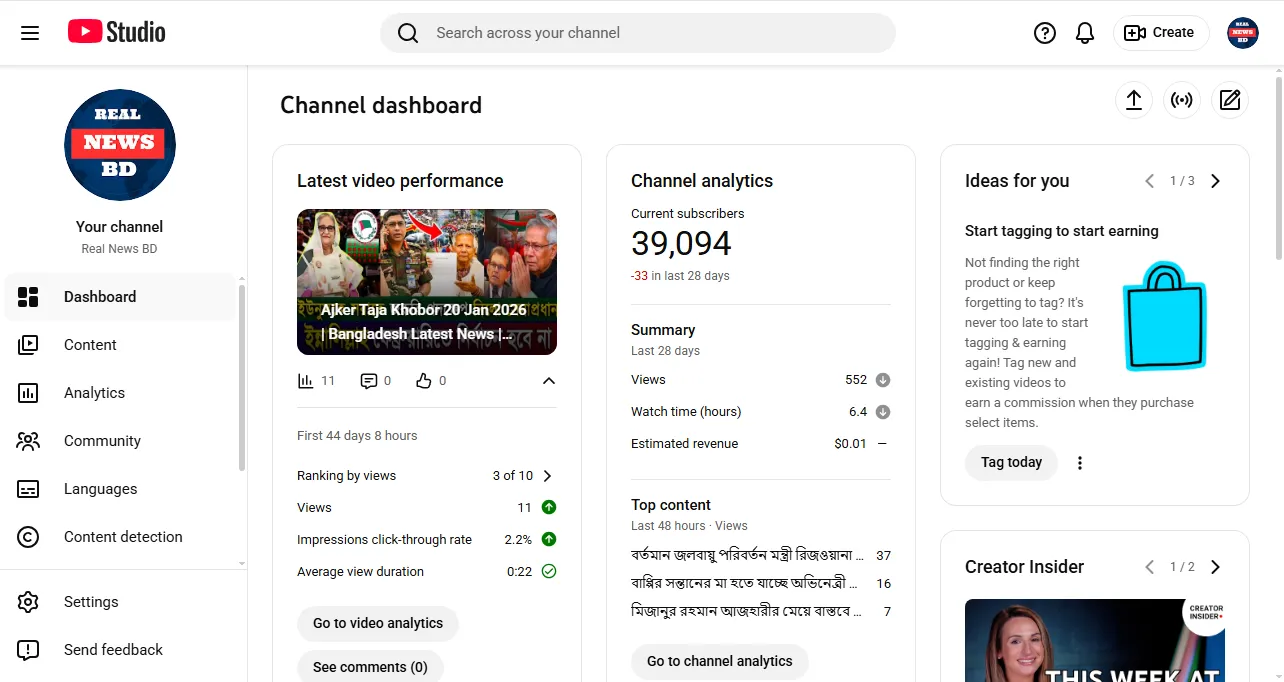Go to previous Ideas for you card
The width and height of the screenshot is (1284, 682).
pos(1149,181)
